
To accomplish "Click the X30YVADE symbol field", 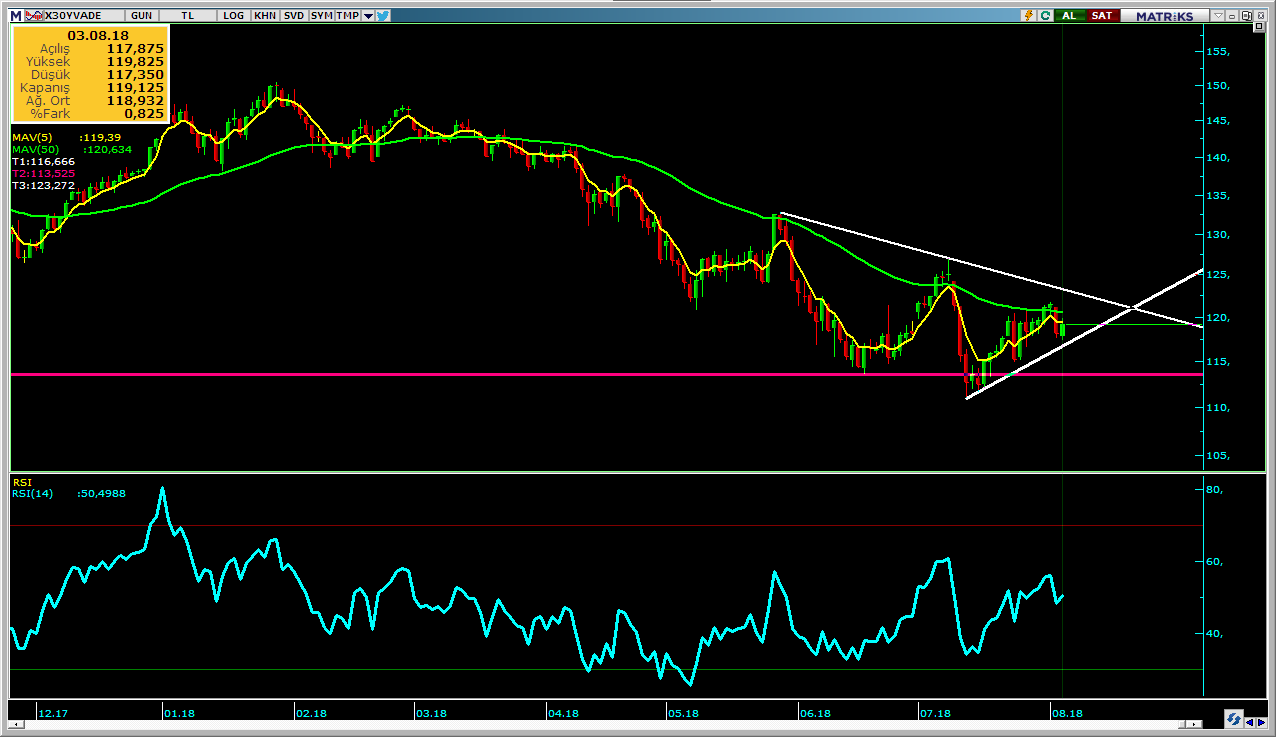I will pos(84,15).
